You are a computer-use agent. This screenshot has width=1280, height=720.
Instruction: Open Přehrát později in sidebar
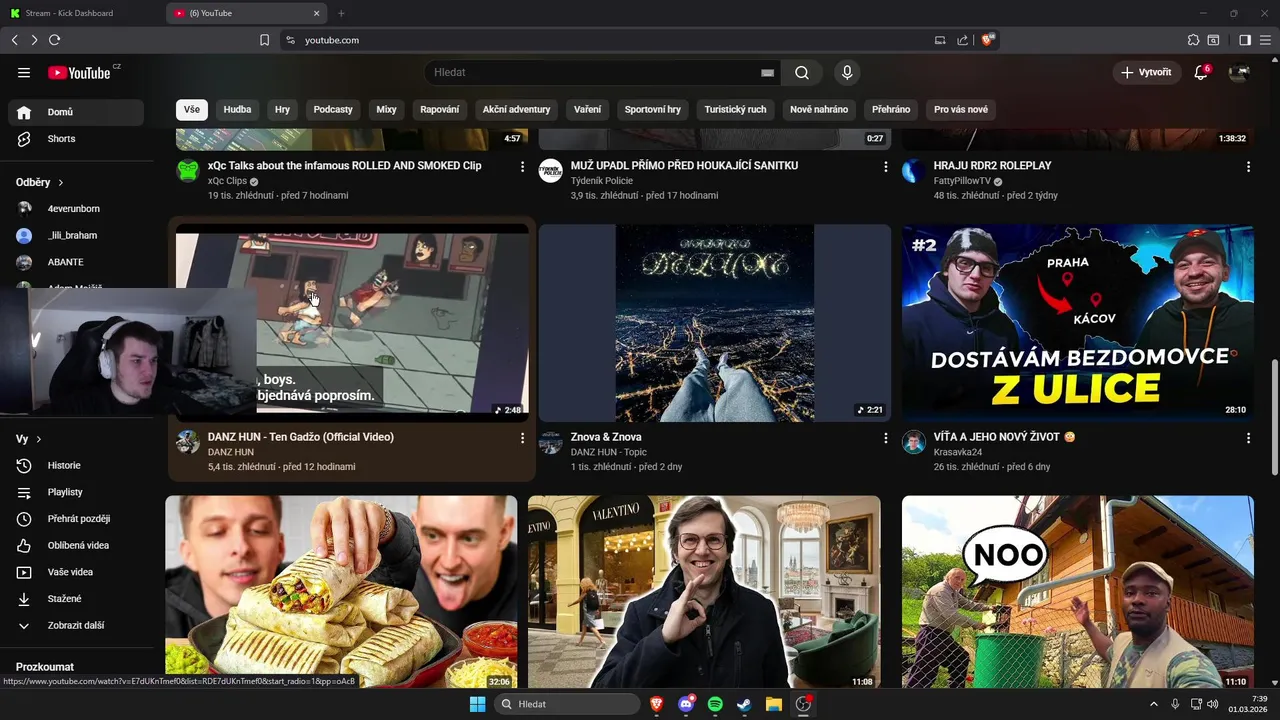[x=76, y=519]
